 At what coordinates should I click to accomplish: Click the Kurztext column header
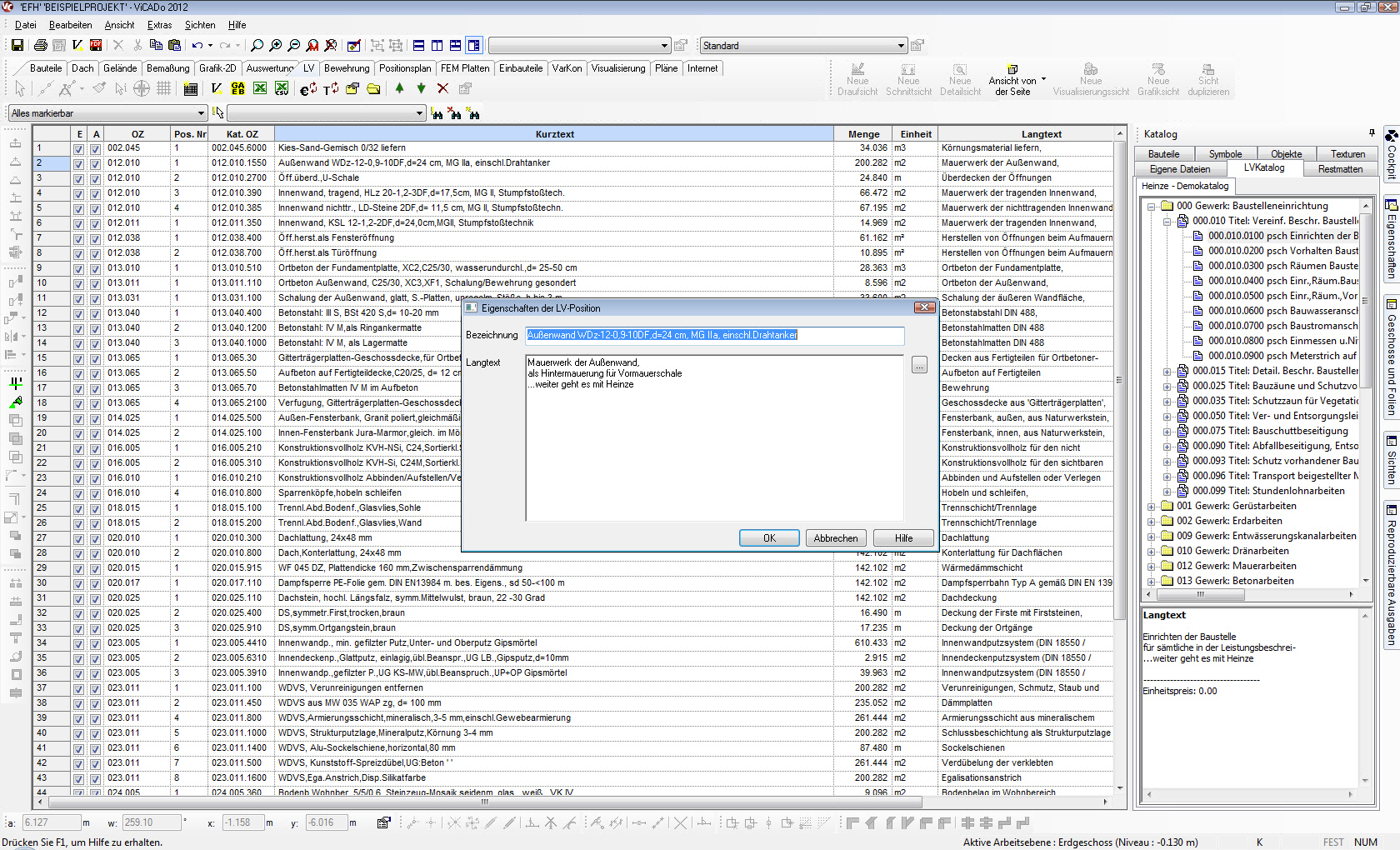(555, 134)
